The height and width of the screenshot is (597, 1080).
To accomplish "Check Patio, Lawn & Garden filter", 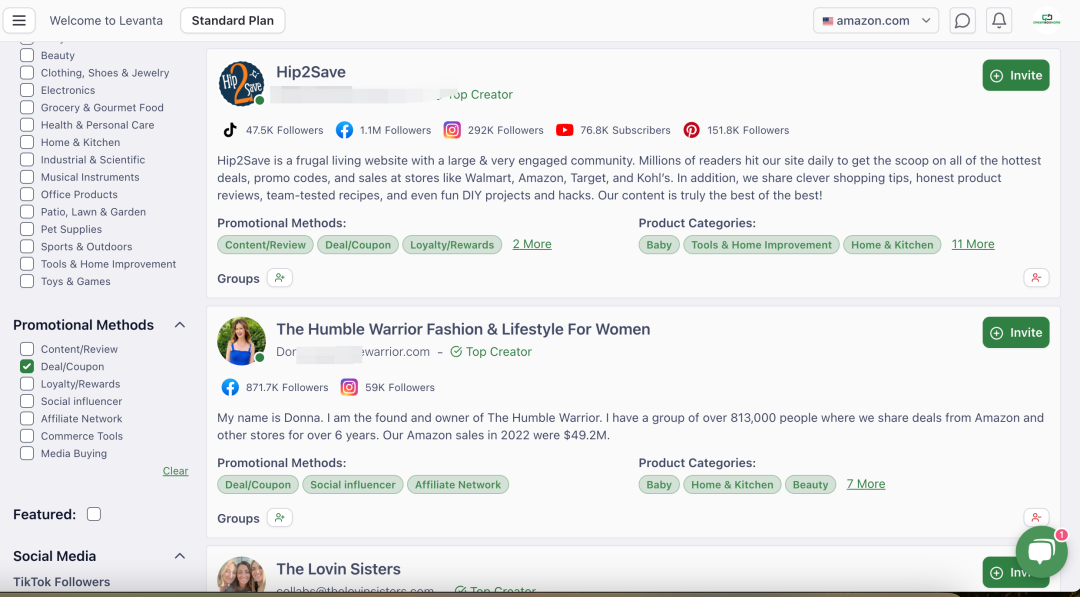I will [27, 211].
